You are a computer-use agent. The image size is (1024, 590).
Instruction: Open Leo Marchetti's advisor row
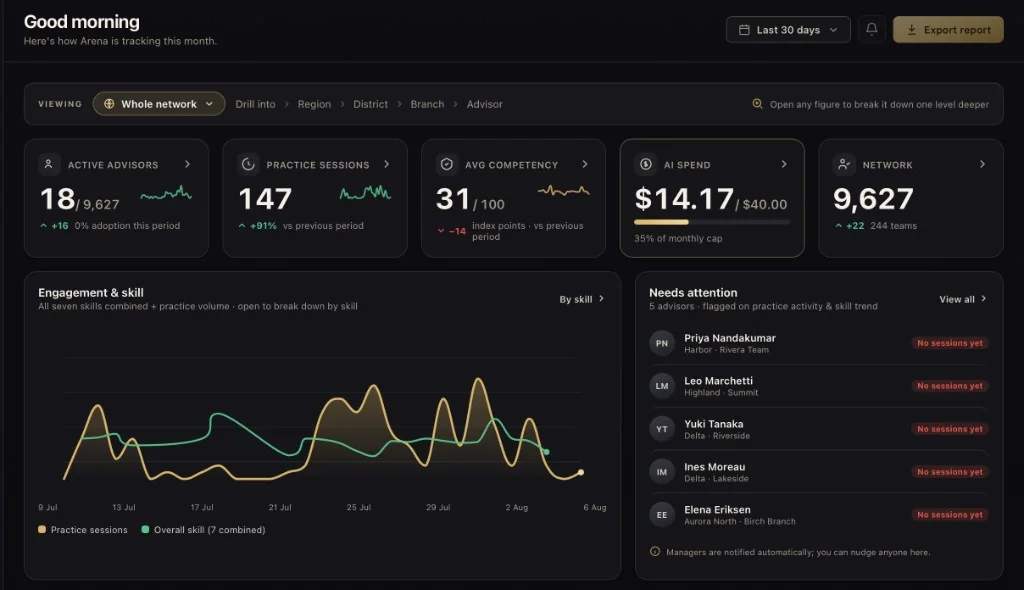818,386
